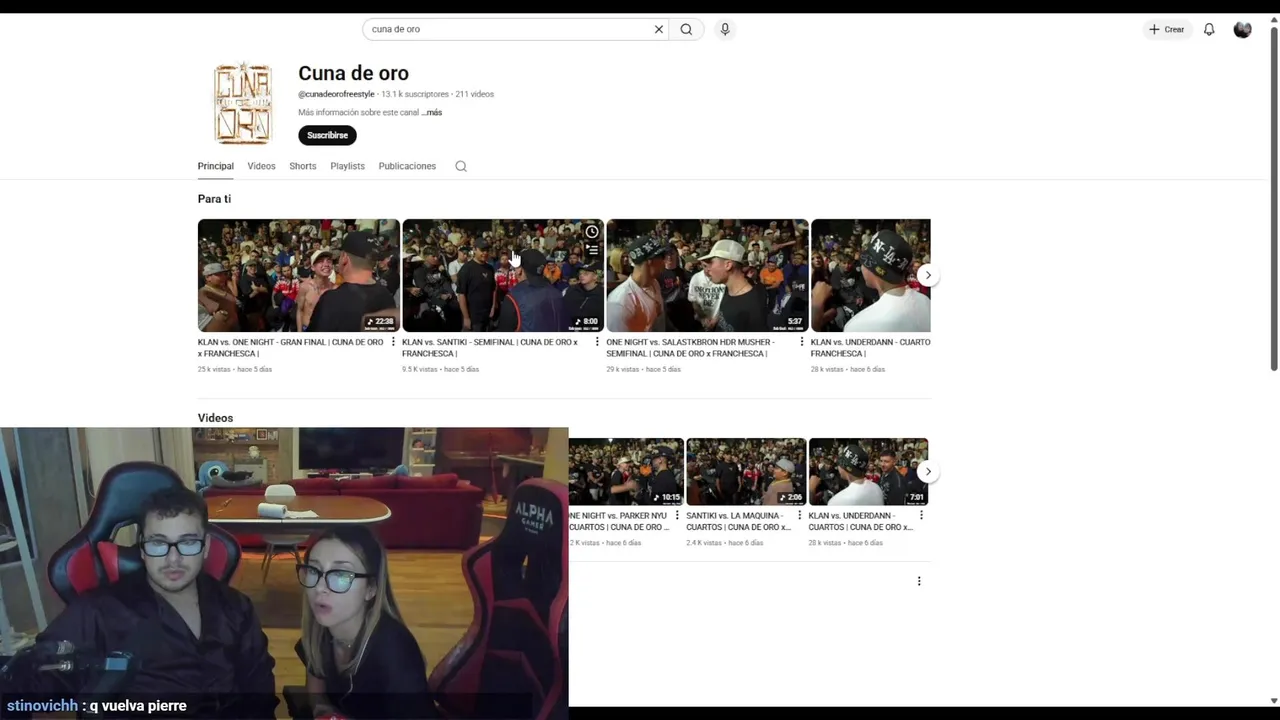
Task: Click the page vertical scrollbar thumb
Action: click(1274, 200)
